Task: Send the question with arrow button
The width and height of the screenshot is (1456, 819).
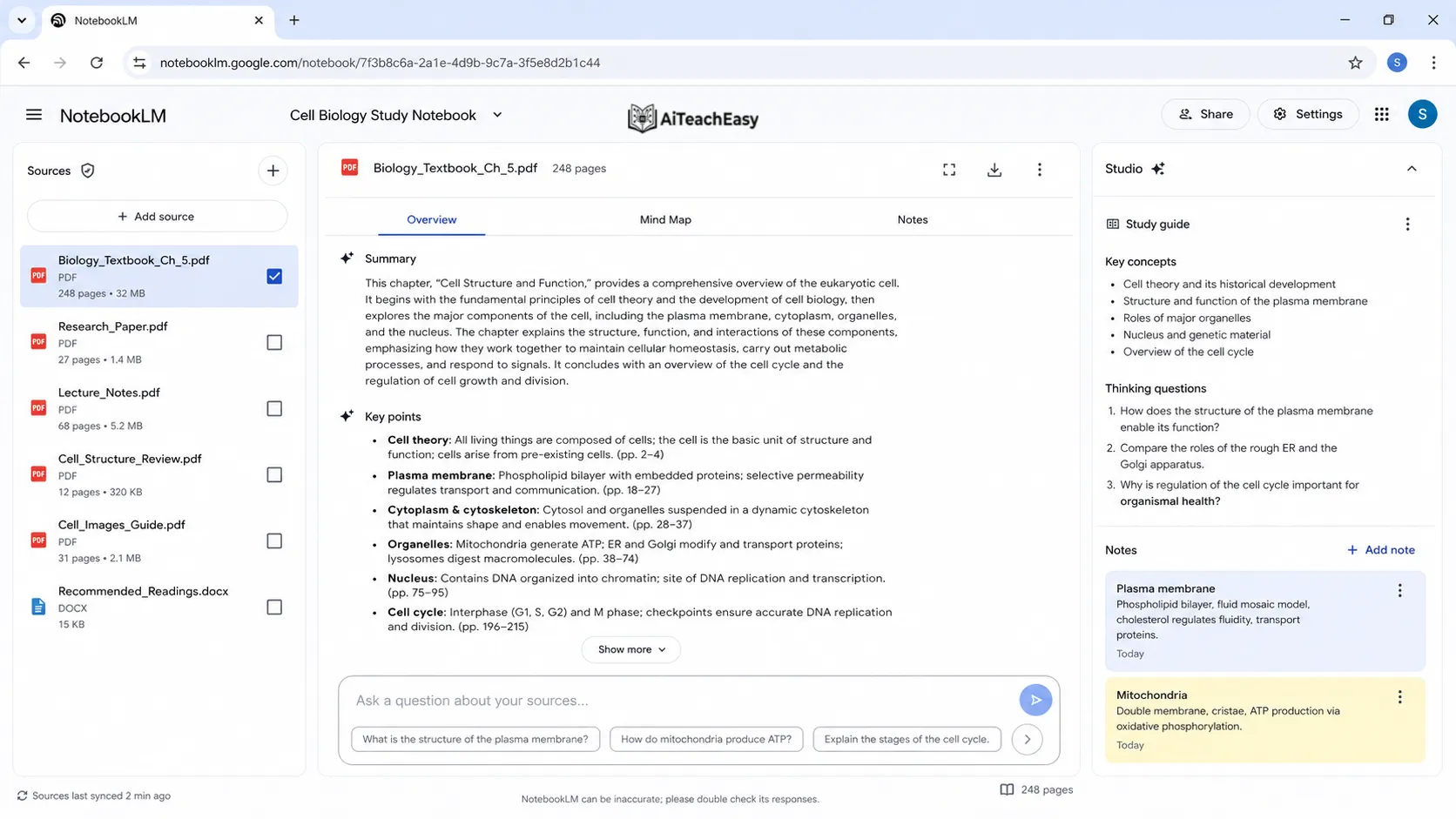Action: point(1035,700)
